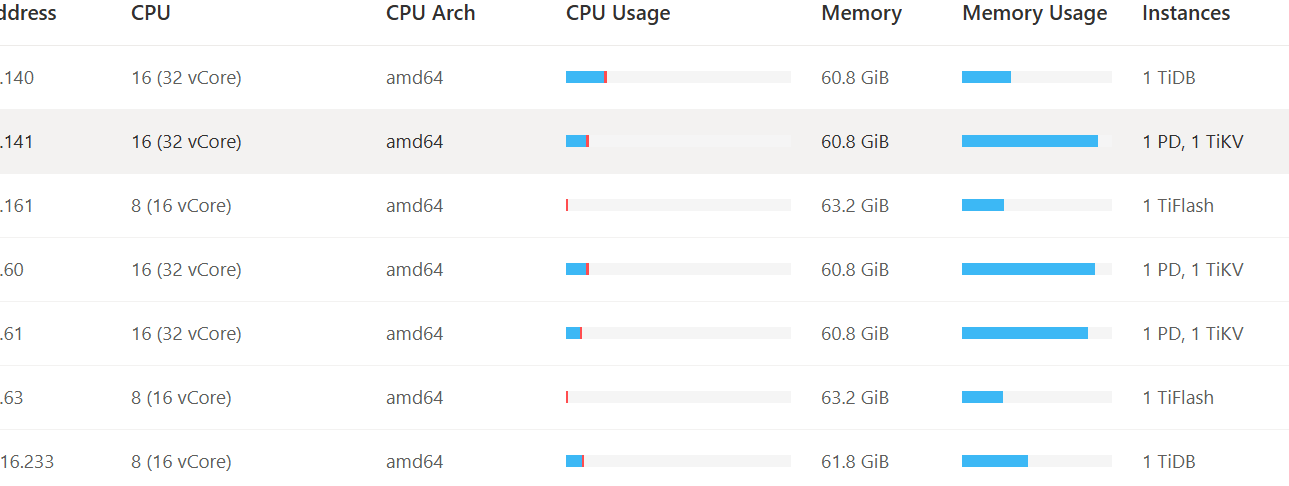Click CPU usage bar for .63 host
Screen dimensions: 1289x486
pos(678,397)
